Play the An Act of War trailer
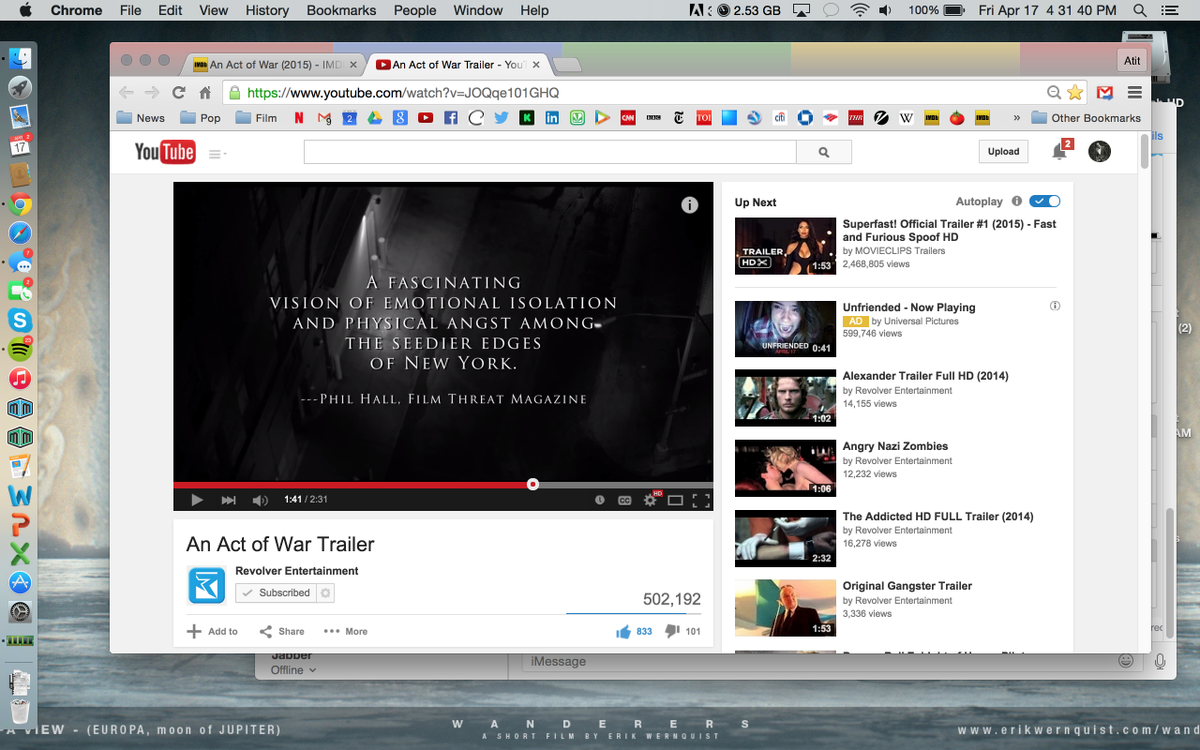Image resolution: width=1200 pixels, height=750 pixels. tap(197, 500)
